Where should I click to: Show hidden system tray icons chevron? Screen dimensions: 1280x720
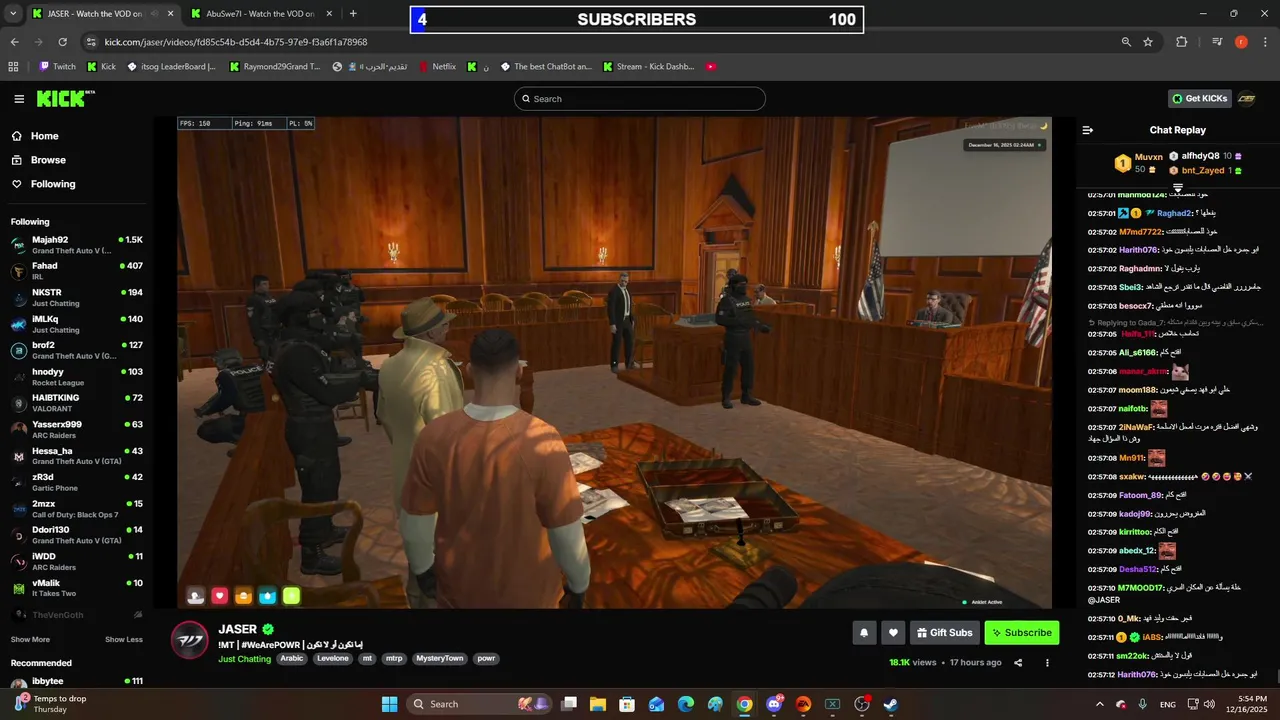pos(1100,704)
